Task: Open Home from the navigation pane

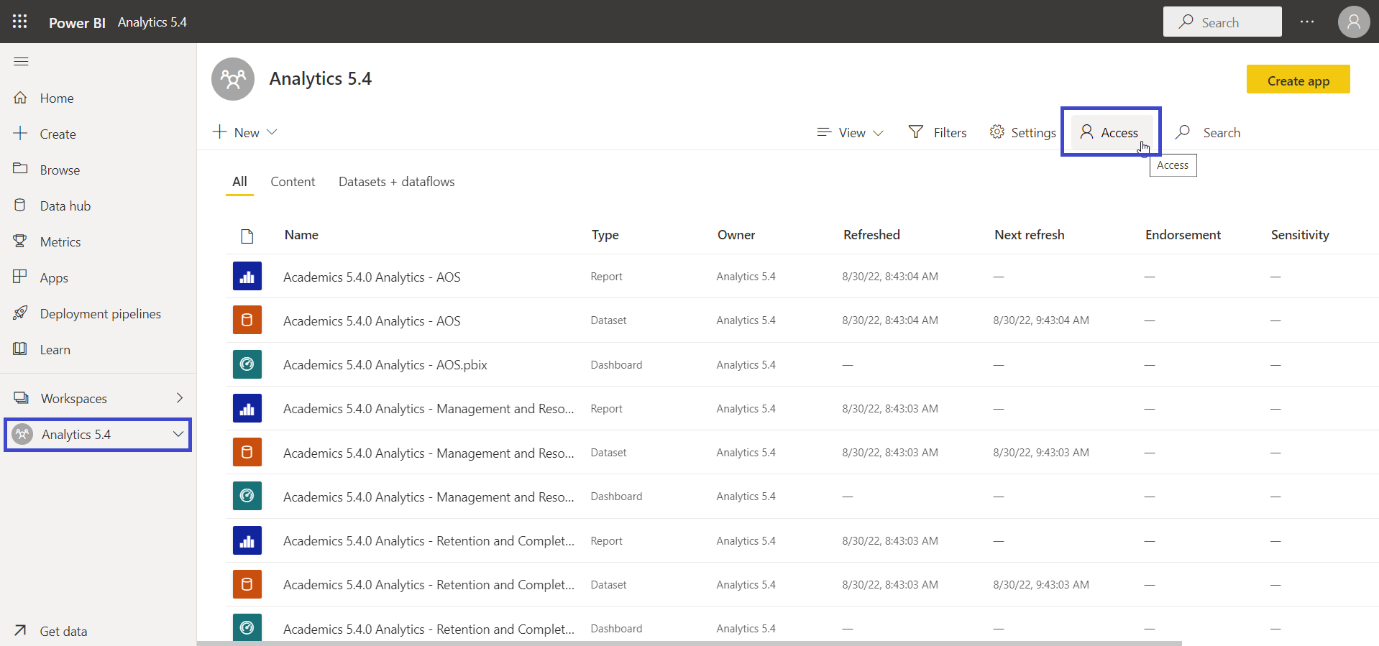Action: click(x=58, y=97)
